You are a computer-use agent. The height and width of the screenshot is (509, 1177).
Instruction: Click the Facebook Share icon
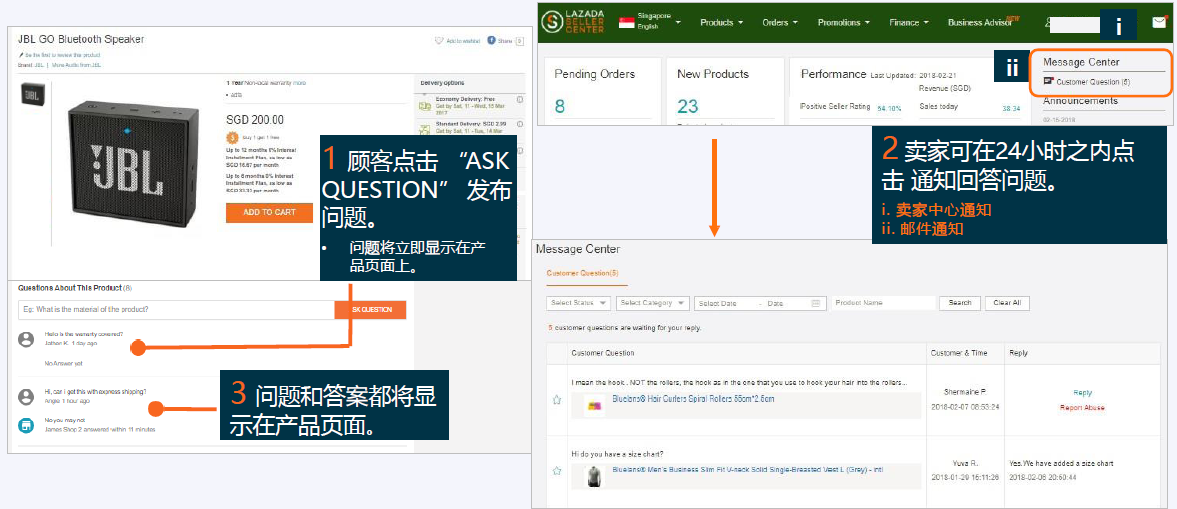492,41
